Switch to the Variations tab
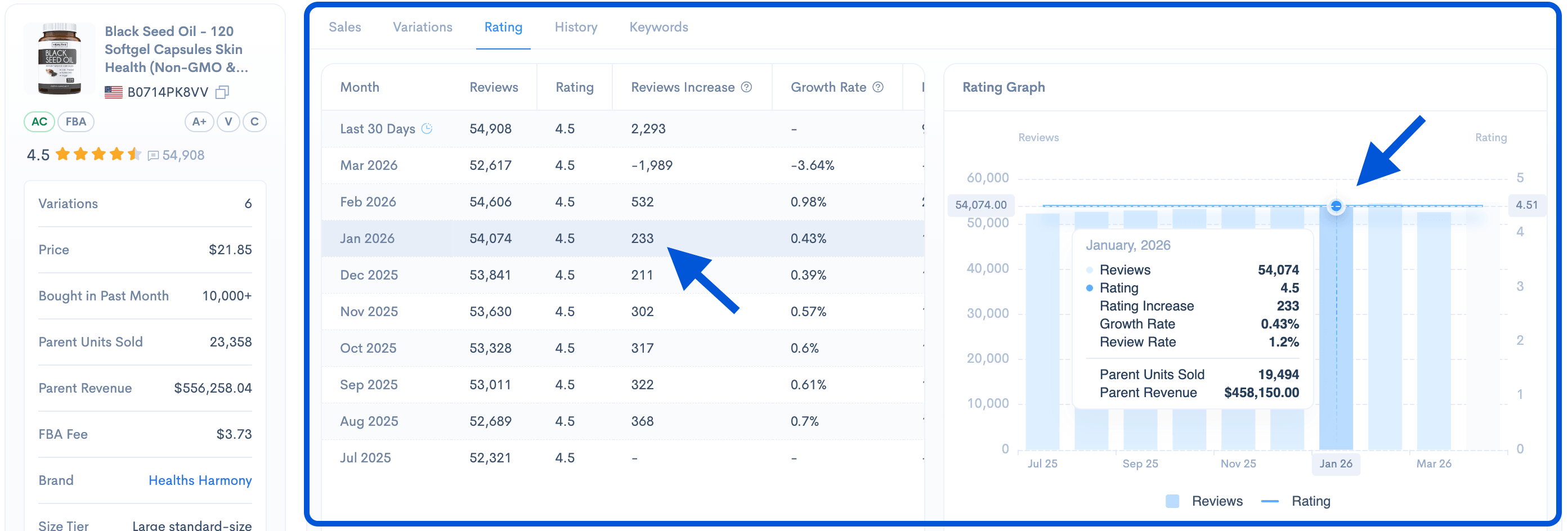The height and width of the screenshot is (531, 1568). click(423, 28)
